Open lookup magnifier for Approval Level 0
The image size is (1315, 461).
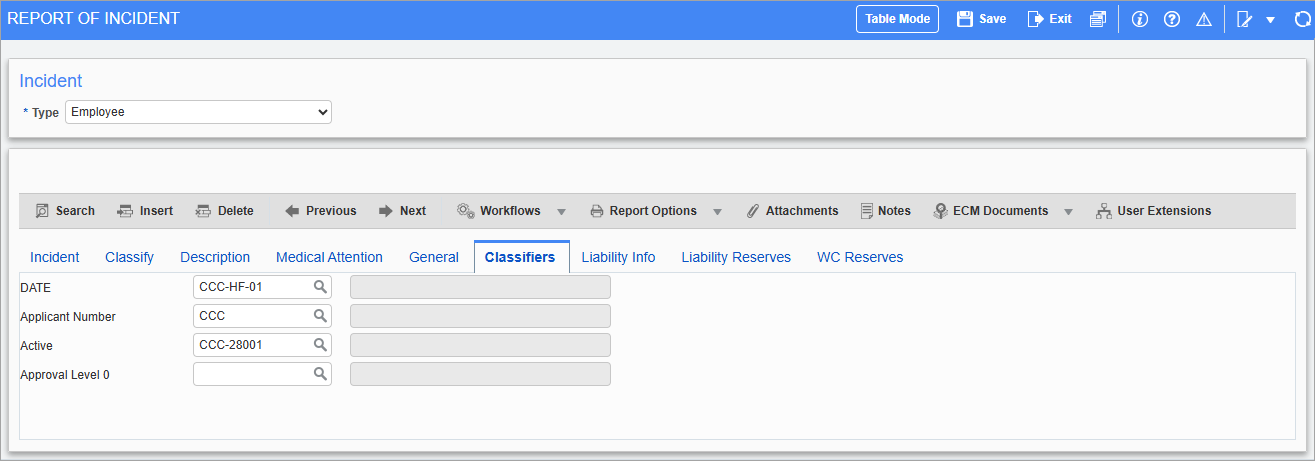[x=320, y=374]
